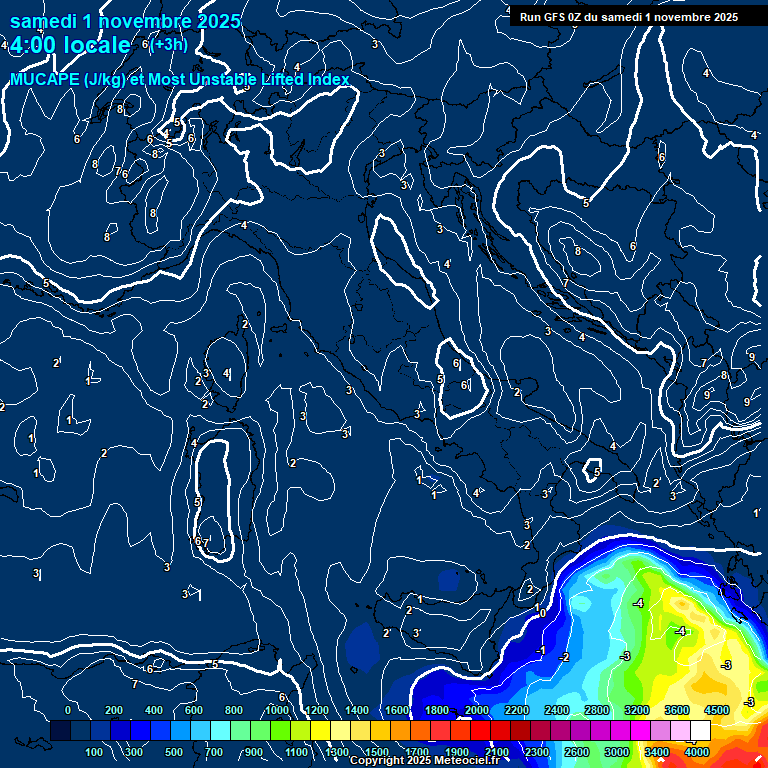Select the 'MUCAPE (J/kg) et Most Unstable Lifted Index' caption
This screenshot has height=768, width=768.
coord(180,79)
